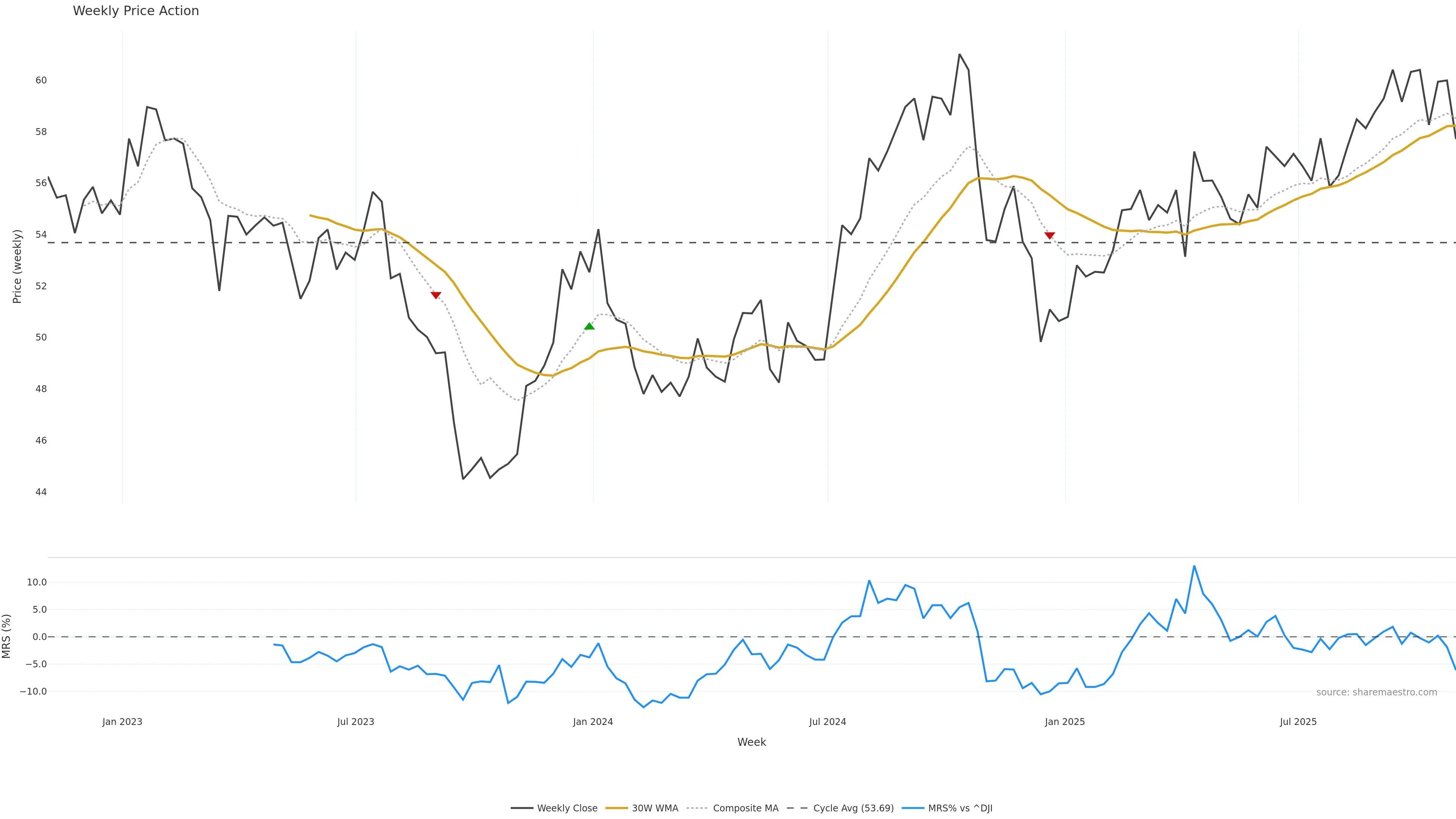Click the source: sharemaestro.com text
This screenshot has width=1456, height=819.
point(1376,692)
